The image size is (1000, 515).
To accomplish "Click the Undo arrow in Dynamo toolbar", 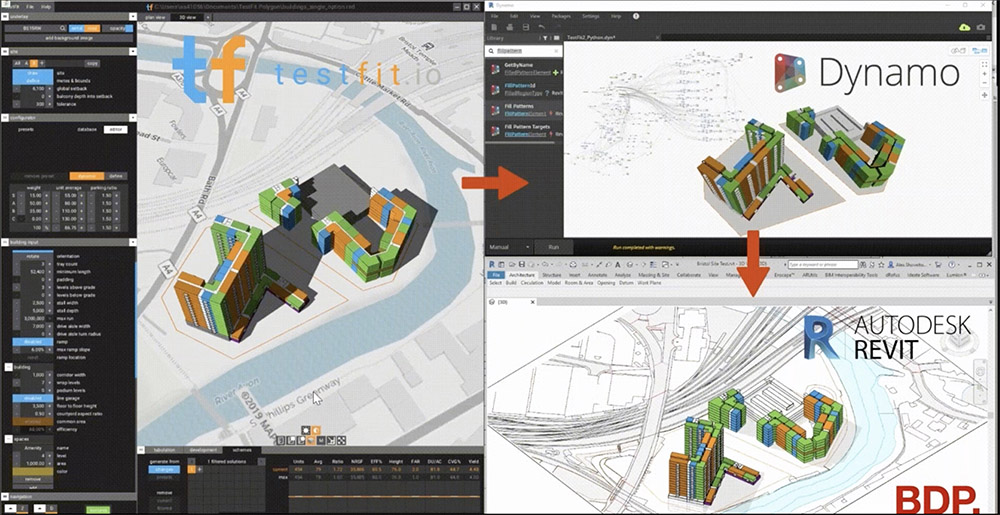I will [541, 27].
